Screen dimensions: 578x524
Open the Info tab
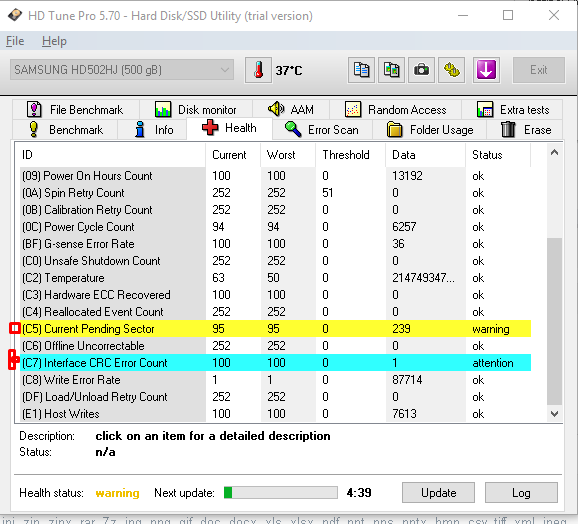click(152, 130)
